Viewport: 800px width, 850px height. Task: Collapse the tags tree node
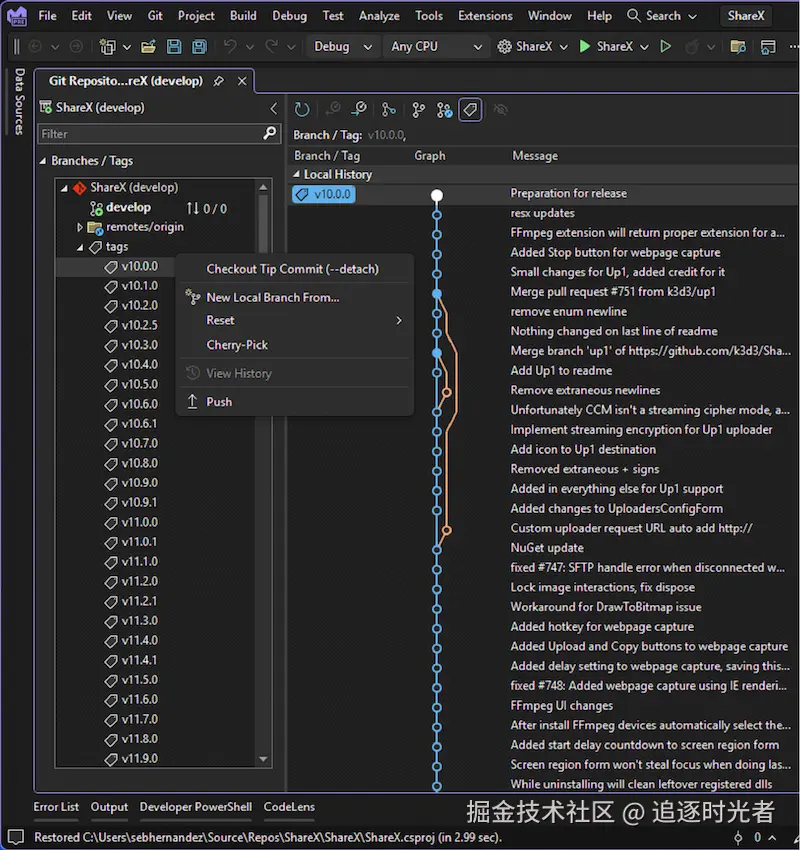coord(79,247)
